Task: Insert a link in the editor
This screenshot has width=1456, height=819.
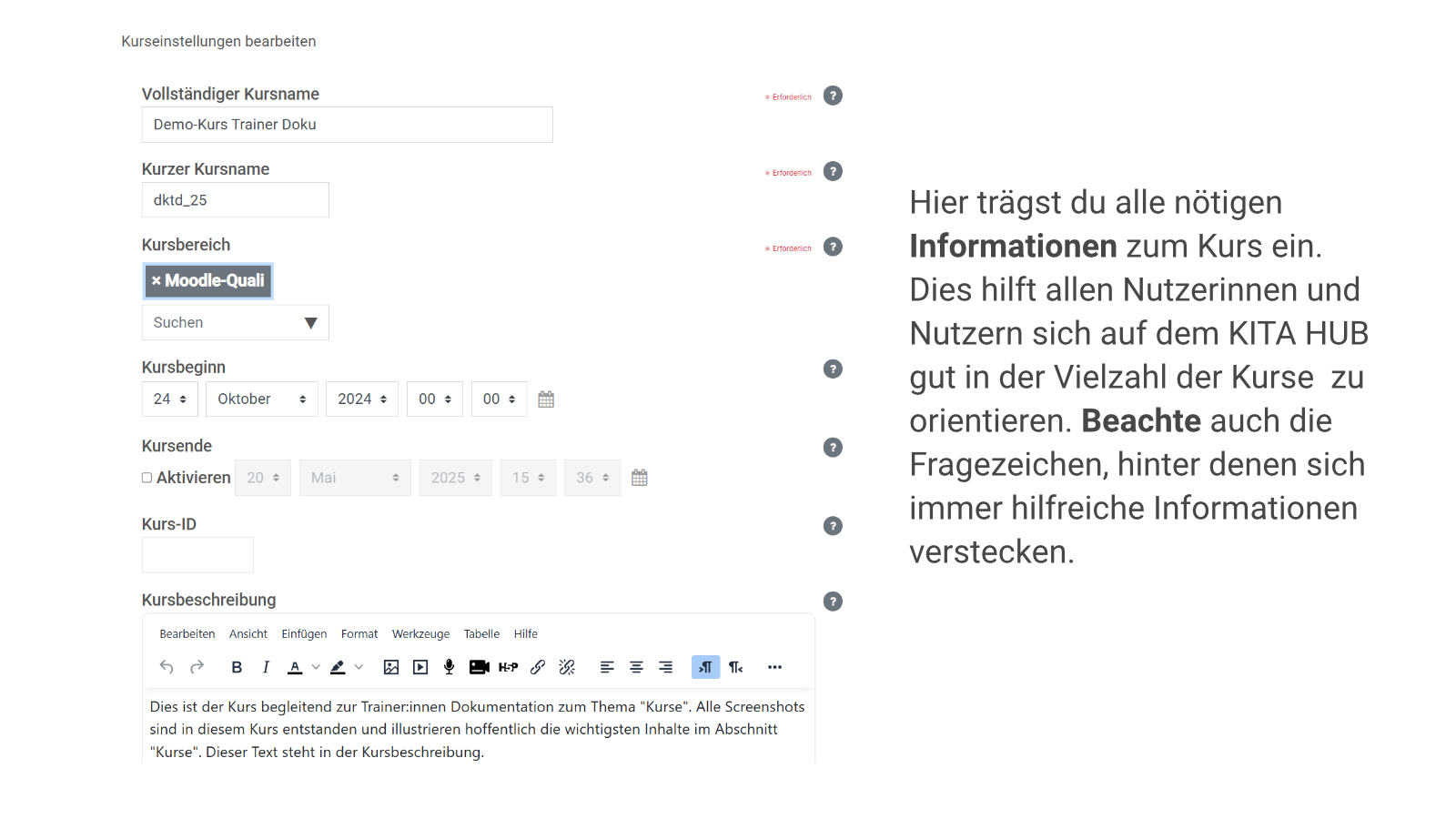Action: [x=538, y=667]
